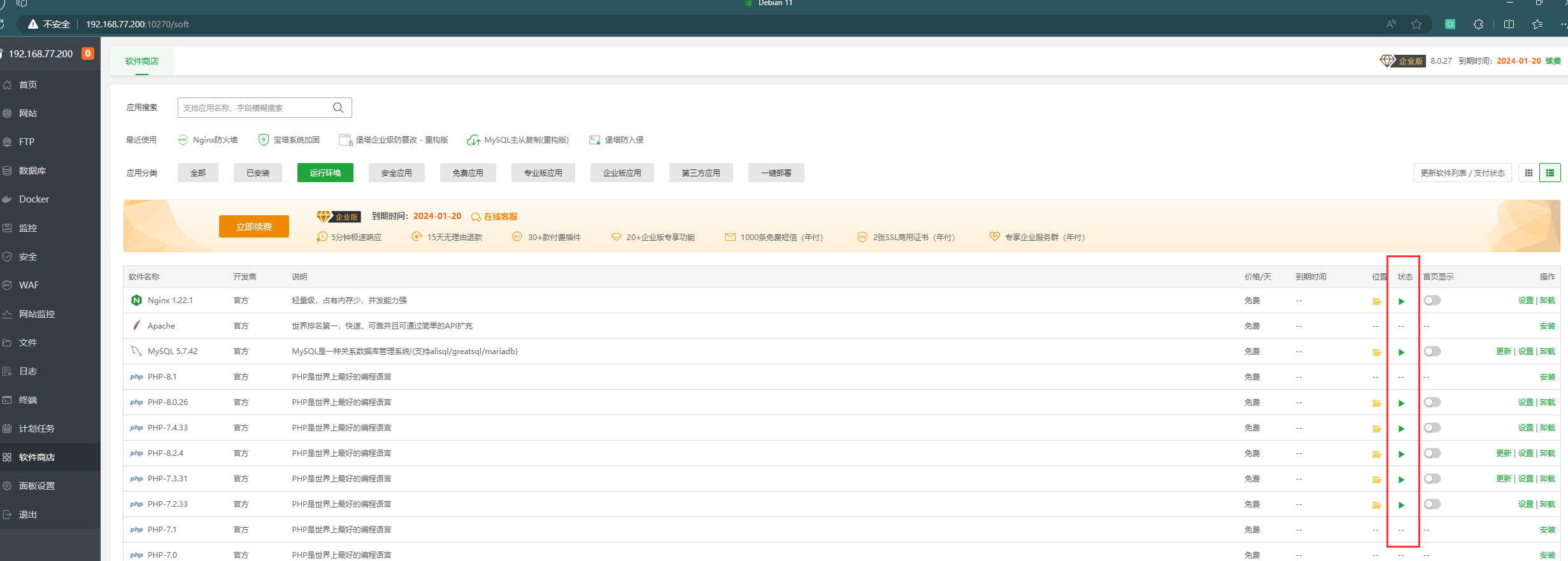Toggle PHP-7.2.33 homepage display switch

coord(1432,504)
